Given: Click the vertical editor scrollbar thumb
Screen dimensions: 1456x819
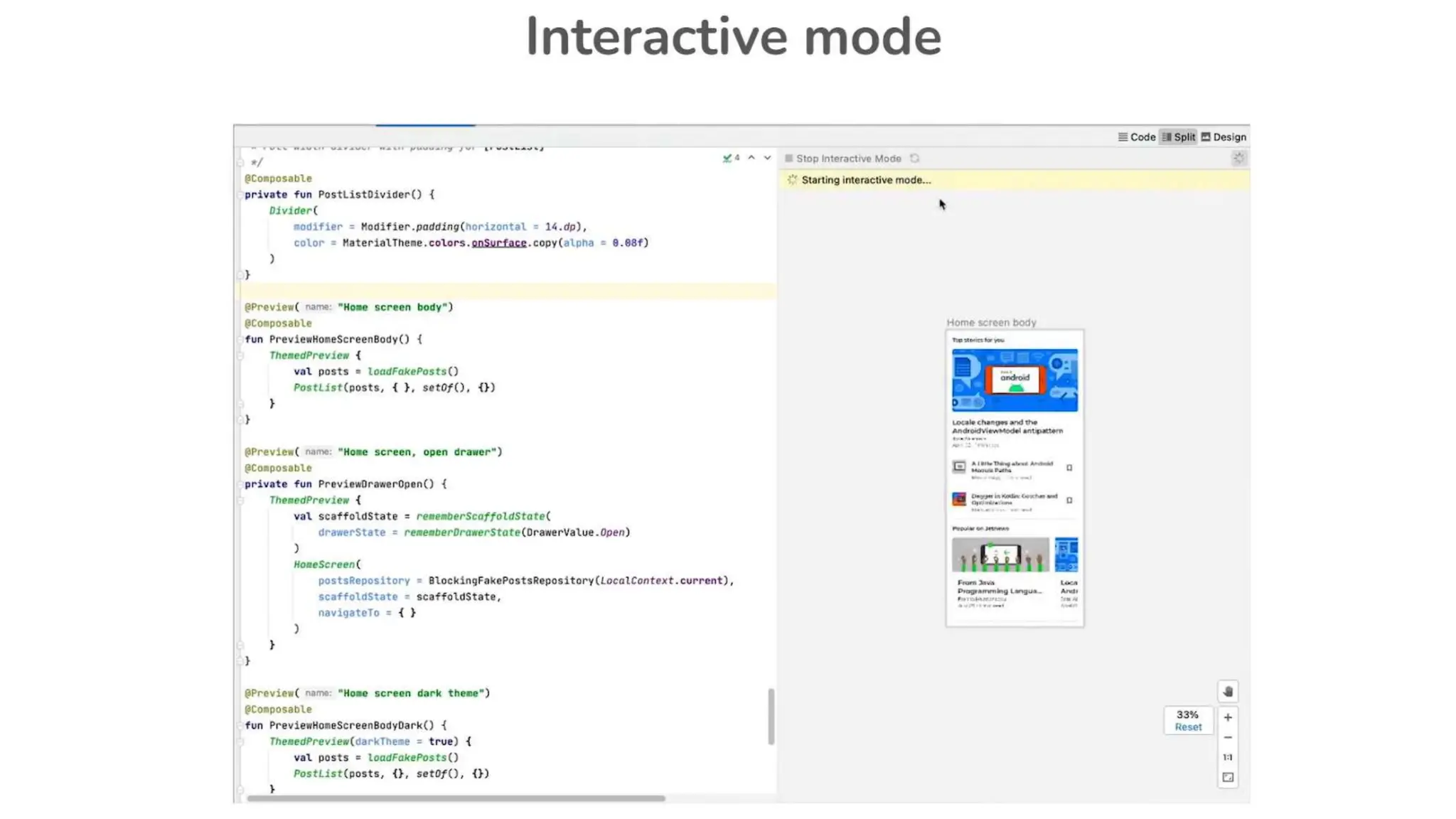Looking at the screenshot, I should click(771, 715).
